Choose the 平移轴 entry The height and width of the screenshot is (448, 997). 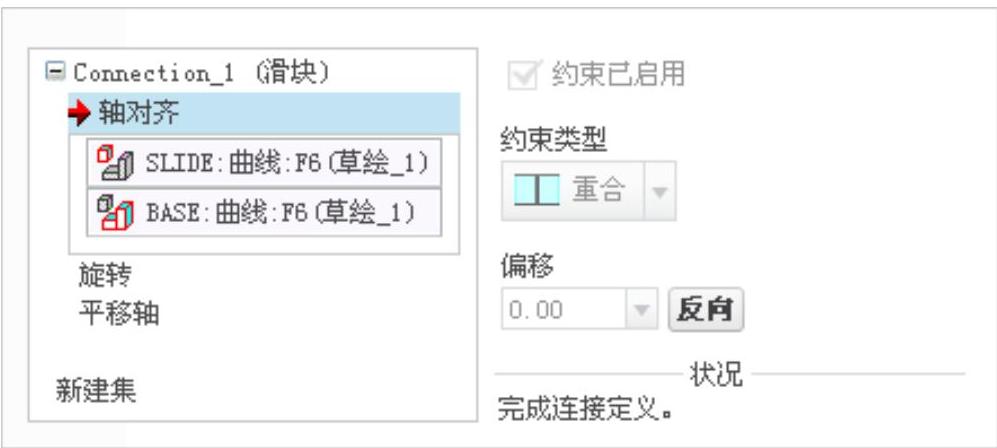tap(119, 313)
